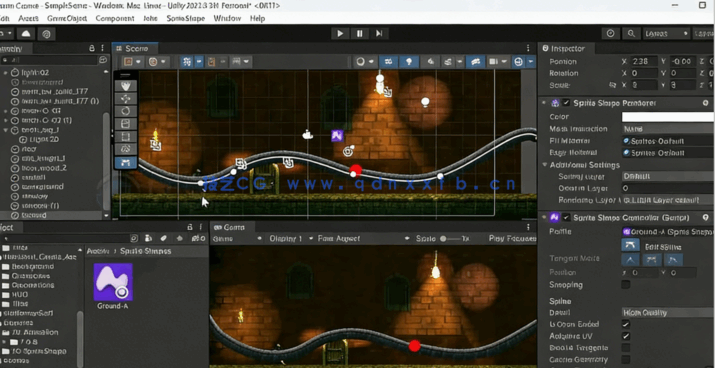Click the Position X input field
Screen dimensions: 715x368
coord(643,61)
